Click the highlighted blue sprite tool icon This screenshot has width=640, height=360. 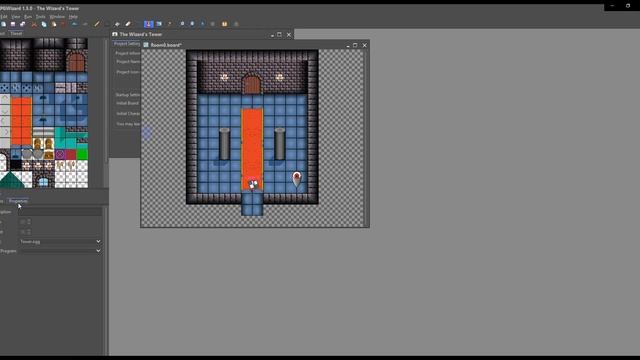tap(149, 24)
